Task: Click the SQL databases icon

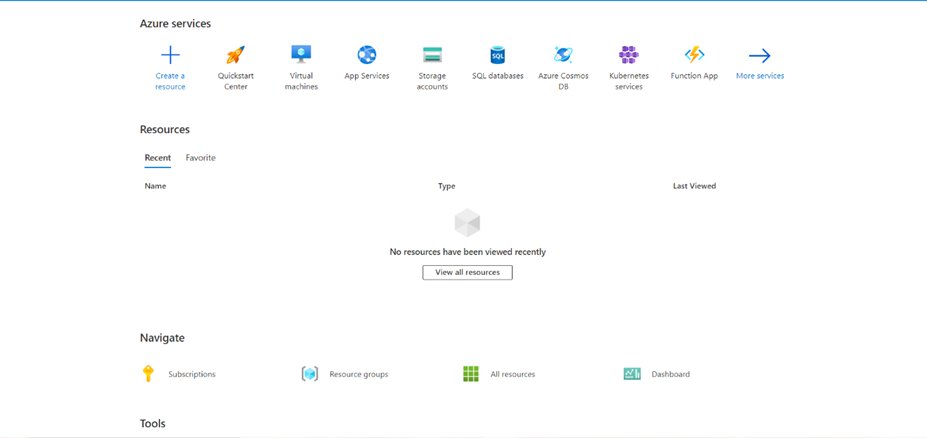Action: click(498, 55)
